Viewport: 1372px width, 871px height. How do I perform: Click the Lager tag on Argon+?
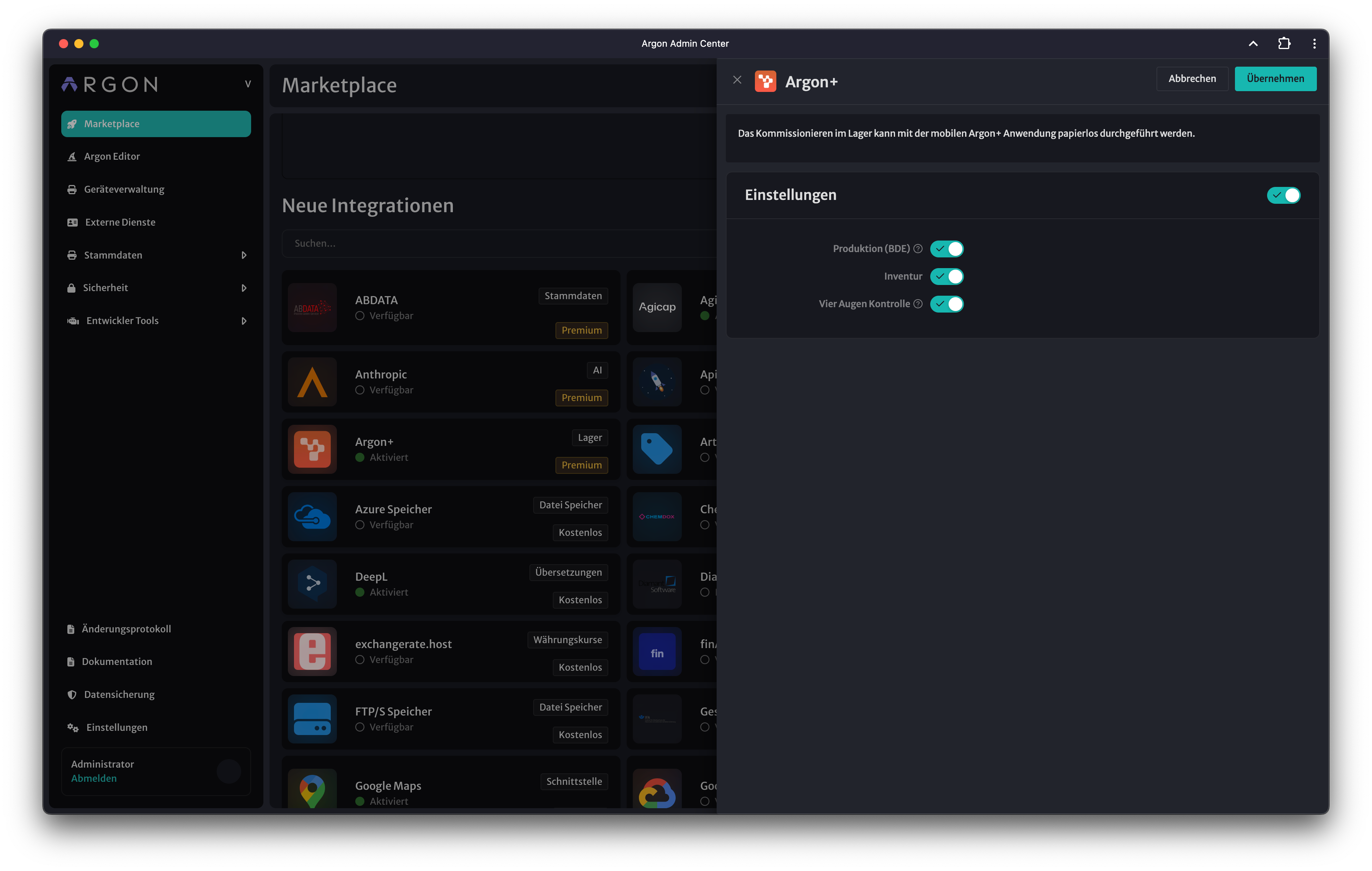click(x=590, y=438)
